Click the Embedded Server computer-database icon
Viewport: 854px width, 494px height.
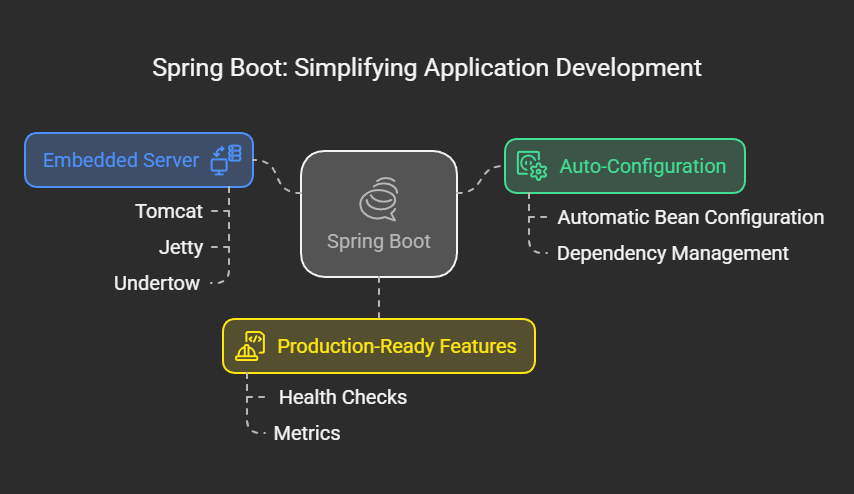point(226,160)
